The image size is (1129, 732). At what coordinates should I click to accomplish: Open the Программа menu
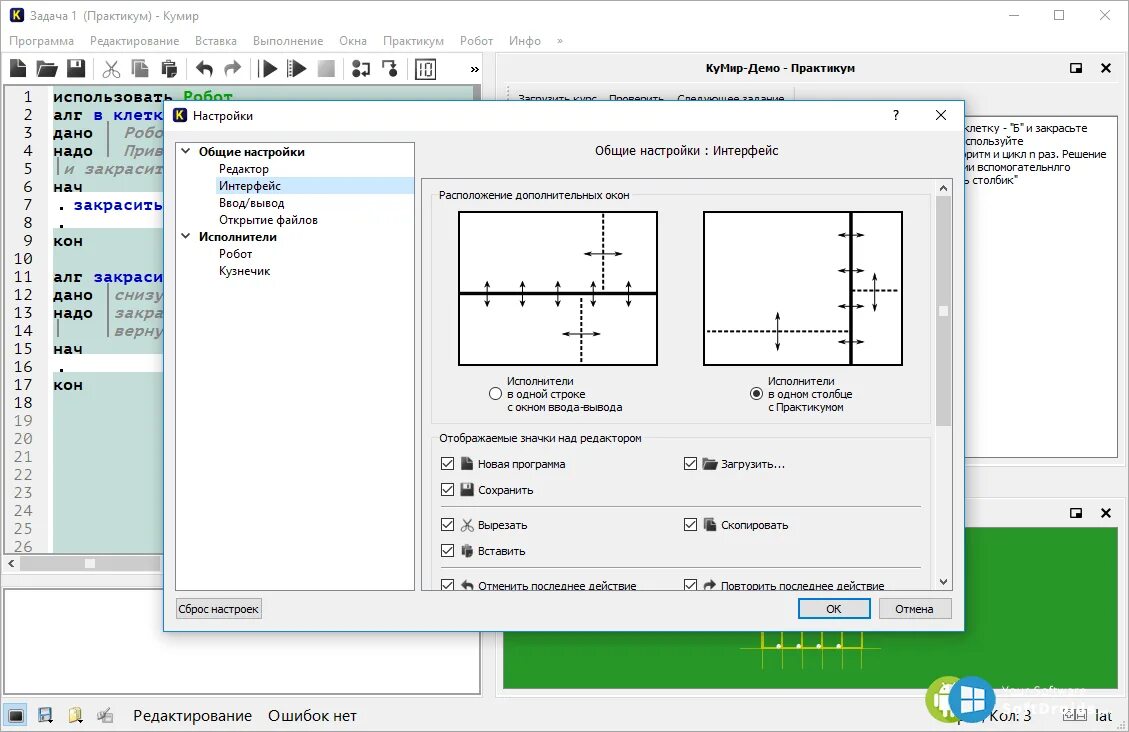[x=42, y=41]
